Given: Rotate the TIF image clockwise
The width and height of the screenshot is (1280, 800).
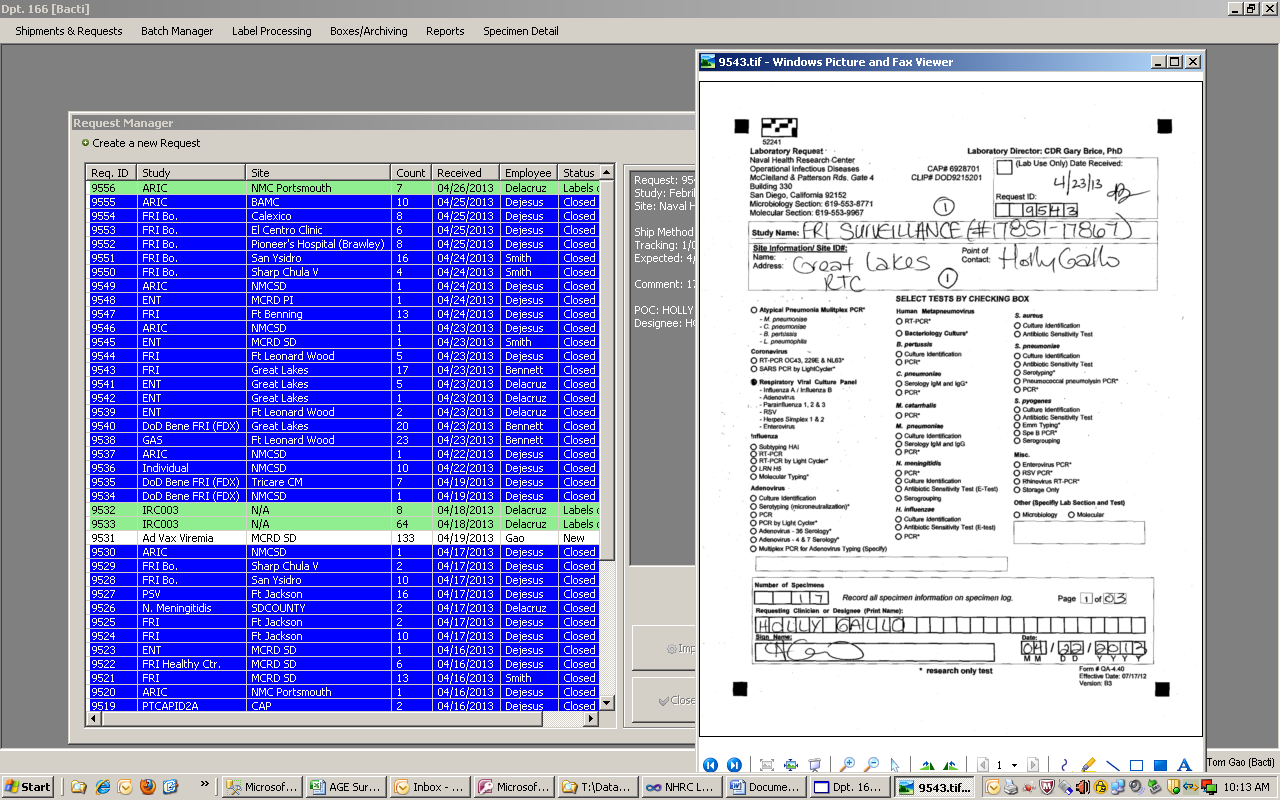Looking at the screenshot, I should 929,764.
